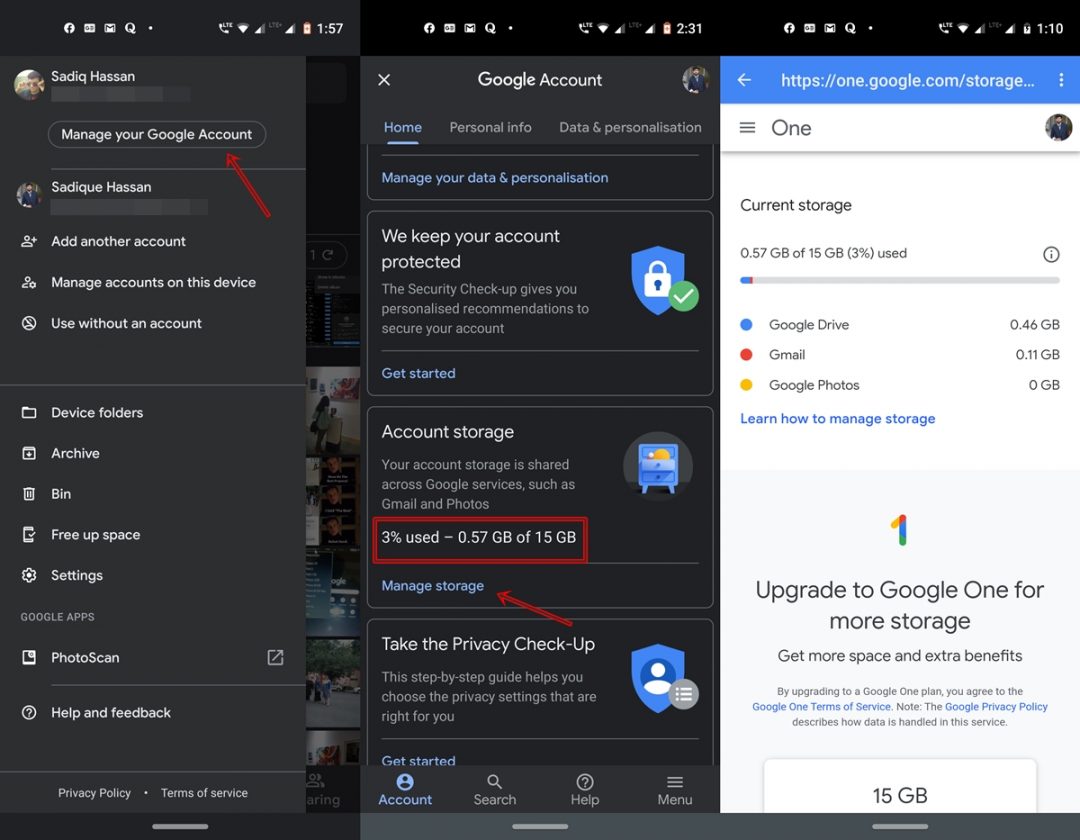Screen dimensions: 1080x840
Task: Open Manage accounts on this device
Action: [x=153, y=282]
